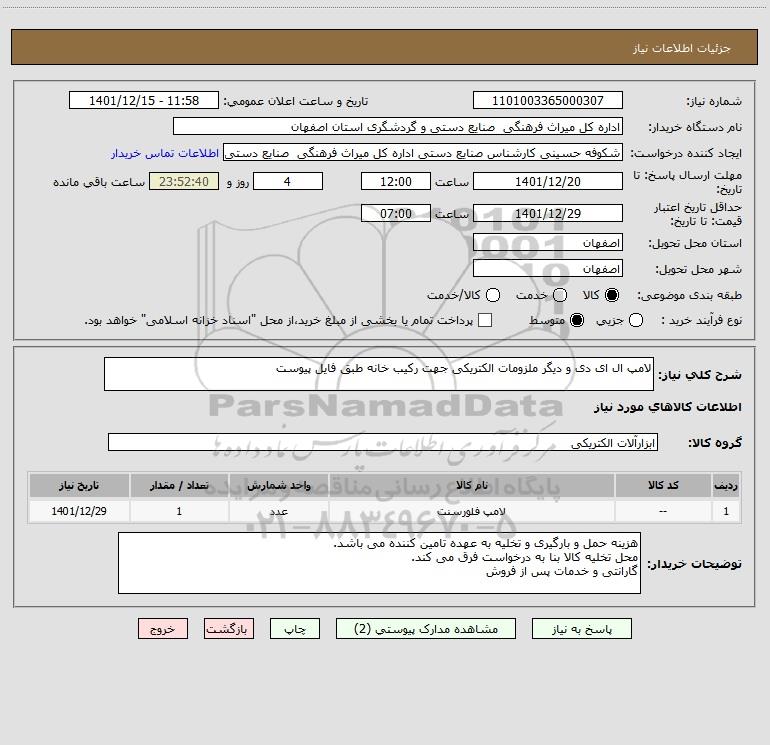This screenshot has width=770, height=745.
Task: Click the unit cell عدد
Action: pos(278,511)
